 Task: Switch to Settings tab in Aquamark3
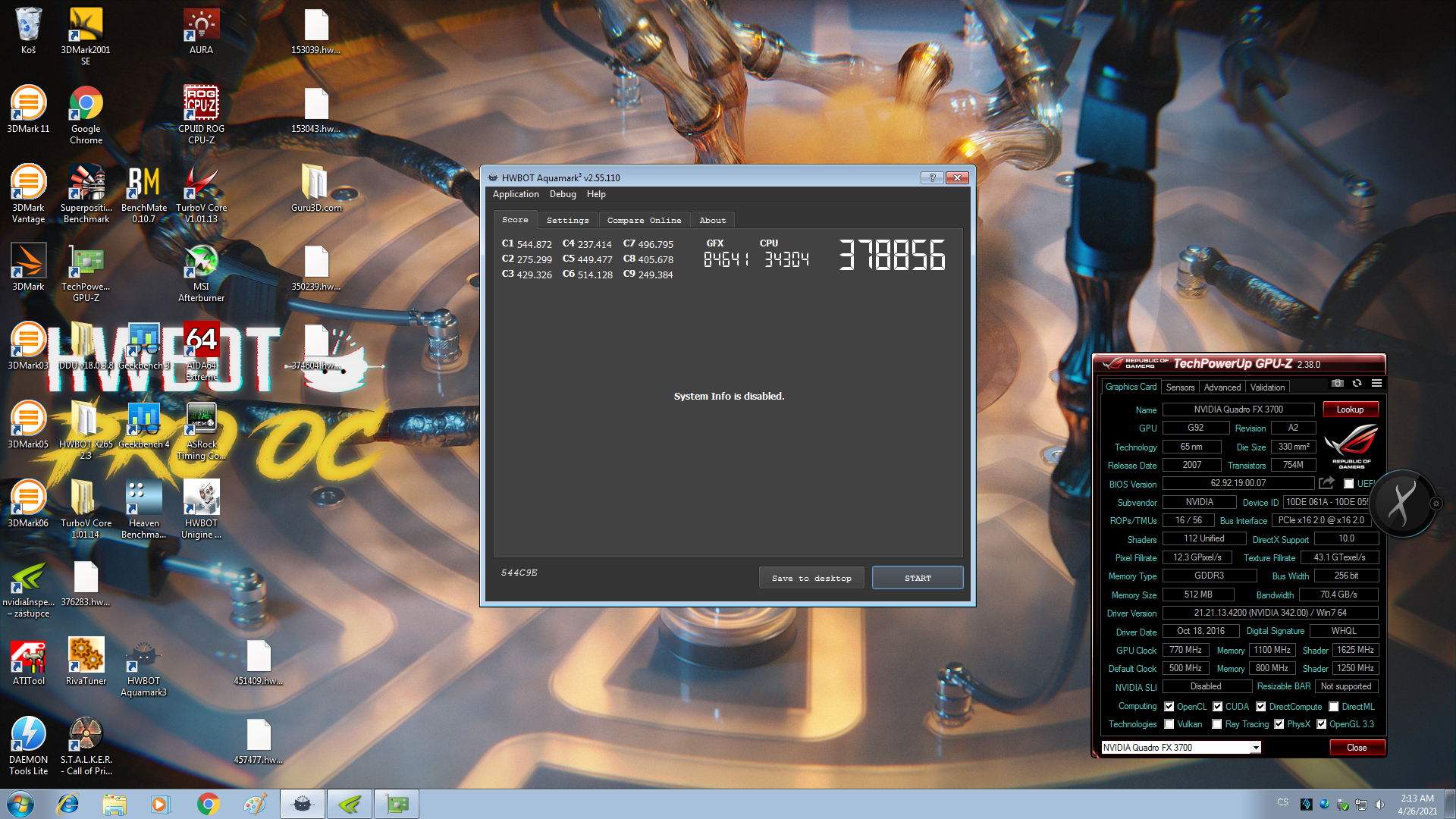pyautogui.click(x=567, y=220)
